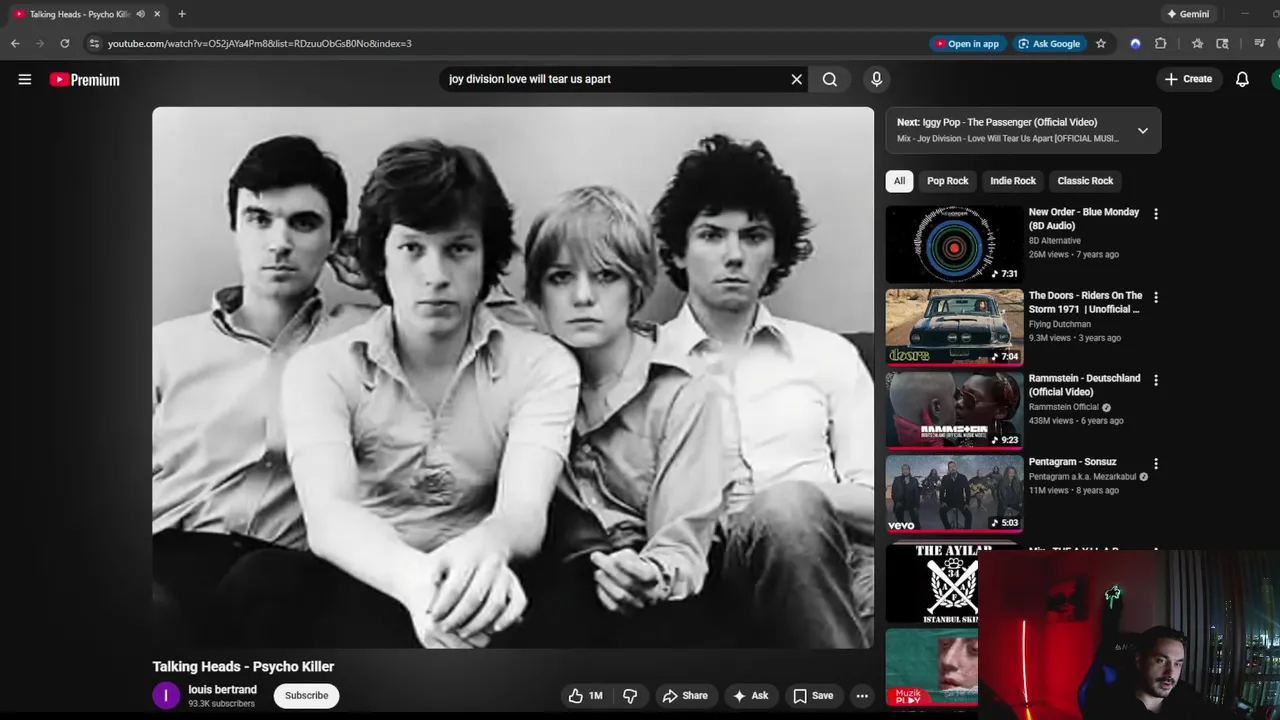1280x720 pixels.
Task: Go to YouTube Premium home logo
Action: (x=85, y=80)
